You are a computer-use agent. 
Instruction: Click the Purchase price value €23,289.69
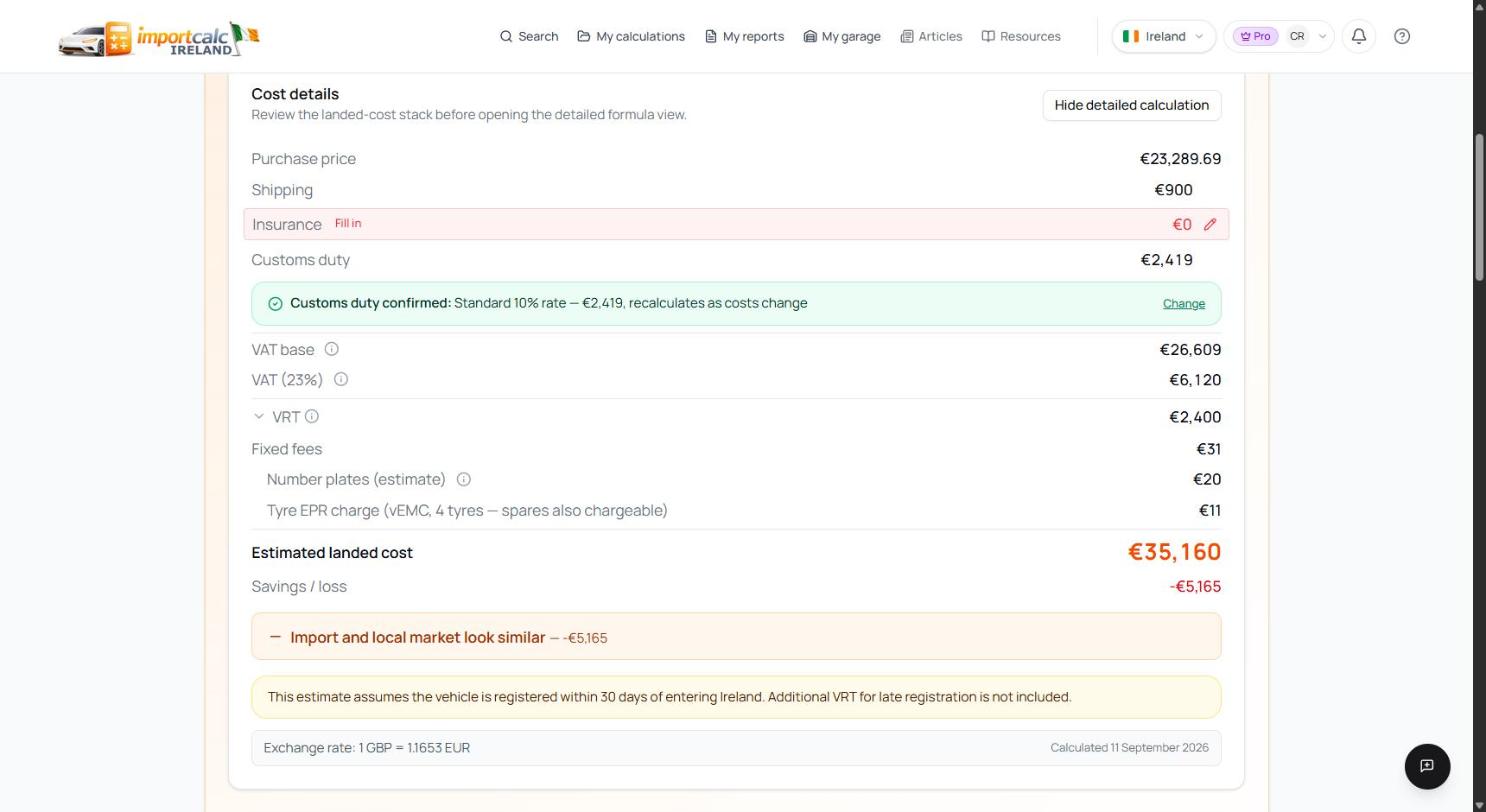coord(1180,159)
